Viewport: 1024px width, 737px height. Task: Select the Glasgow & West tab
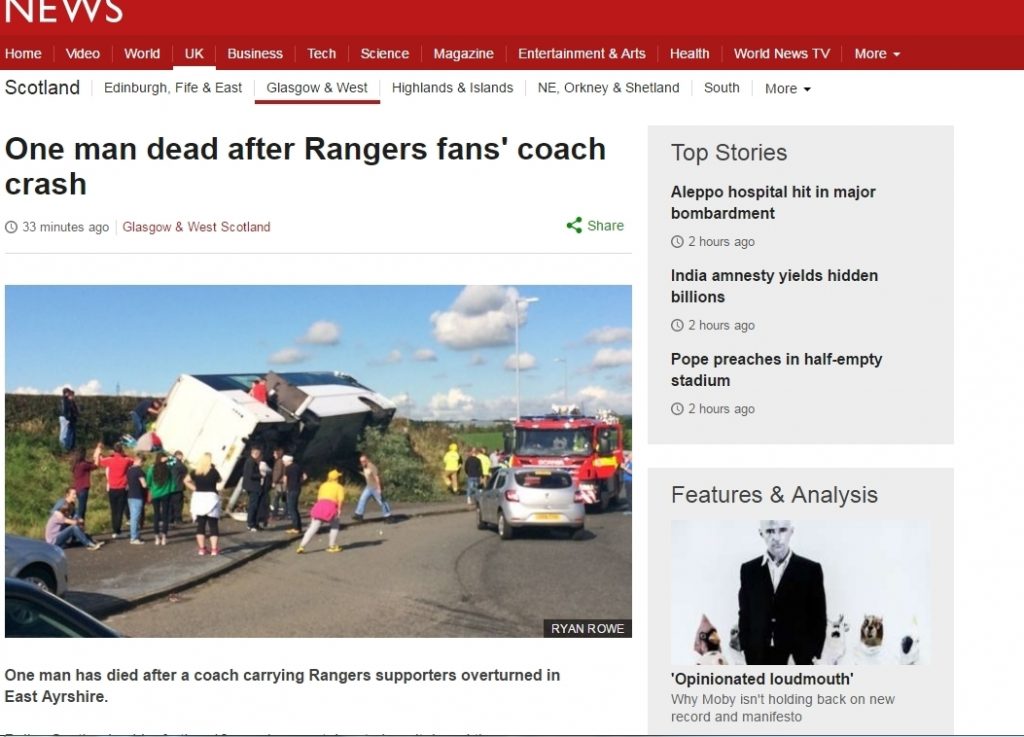coord(317,87)
